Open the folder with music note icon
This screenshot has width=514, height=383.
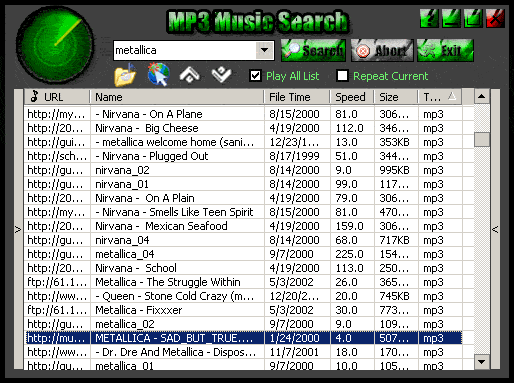[125, 75]
